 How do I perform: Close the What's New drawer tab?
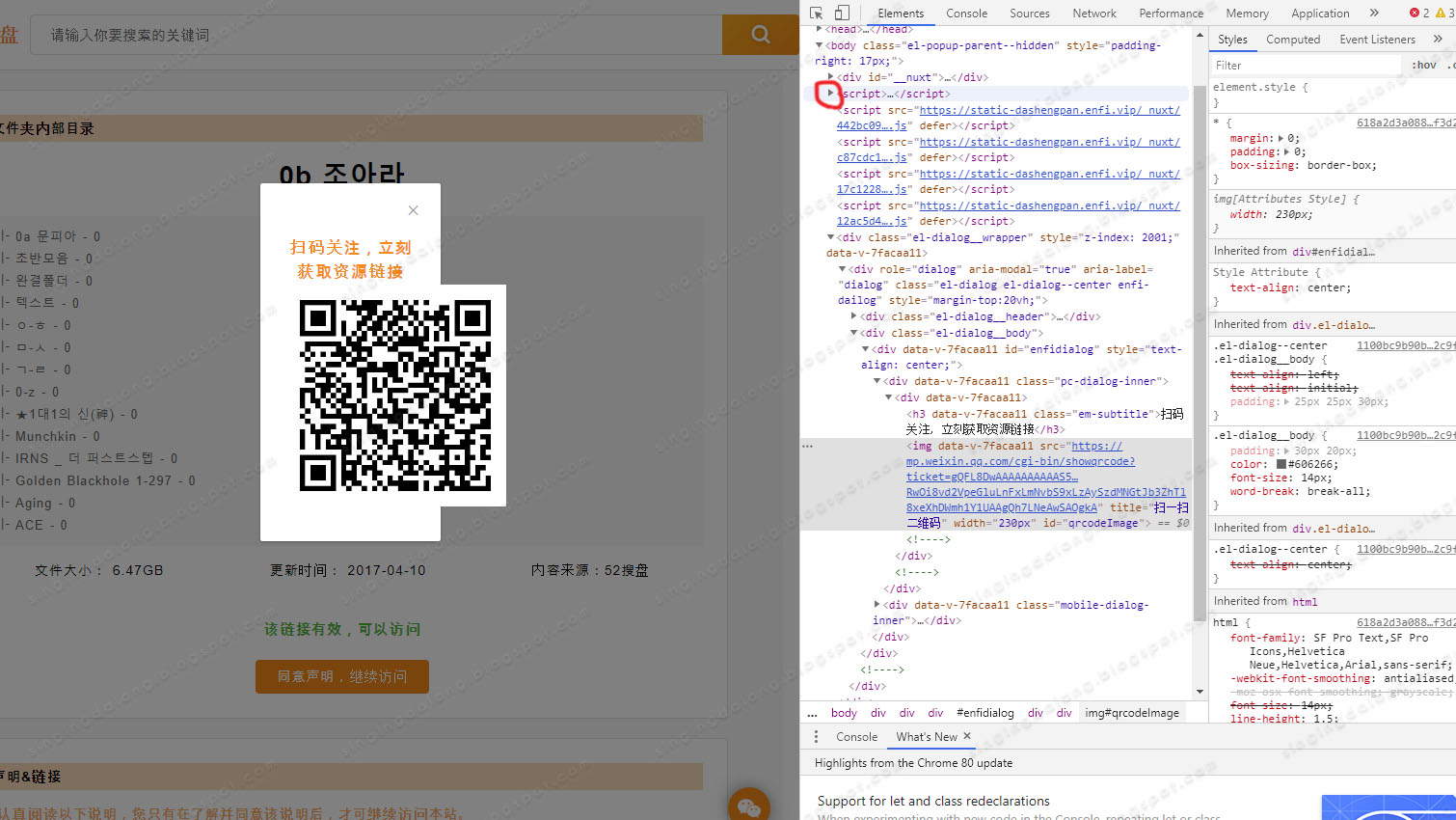coord(967,736)
